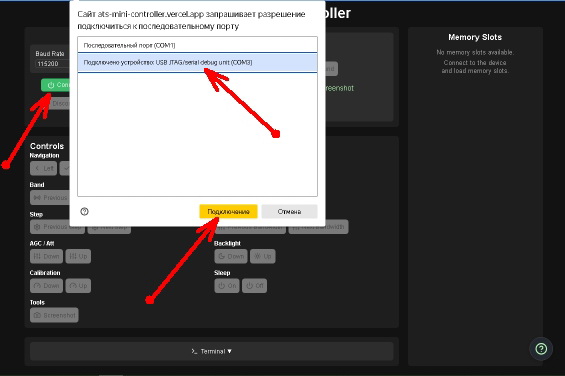Viewport: 565px width, 376px height.
Task: Click the Tools Screenshot button
Action: (54, 315)
